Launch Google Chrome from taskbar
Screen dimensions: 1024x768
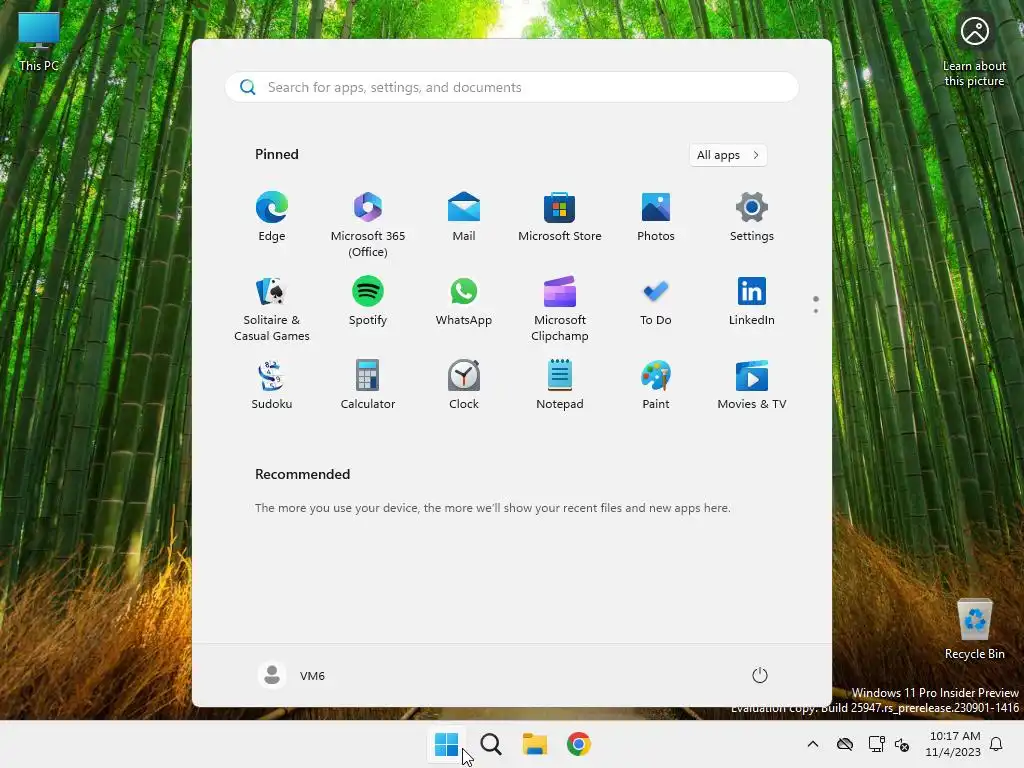coord(579,744)
